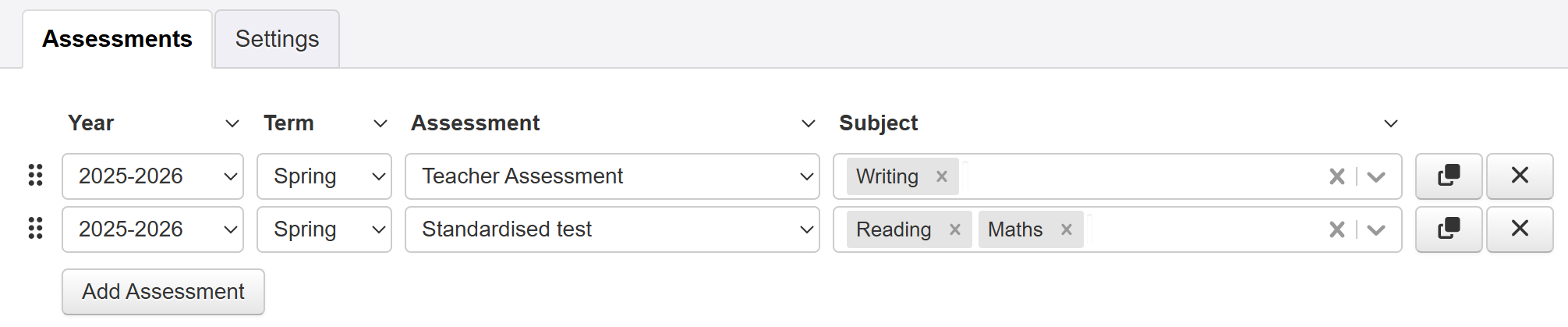Image resolution: width=1568 pixels, height=327 pixels.
Task: Click the drag handle of the Standardised test row
Action: click(35, 229)
